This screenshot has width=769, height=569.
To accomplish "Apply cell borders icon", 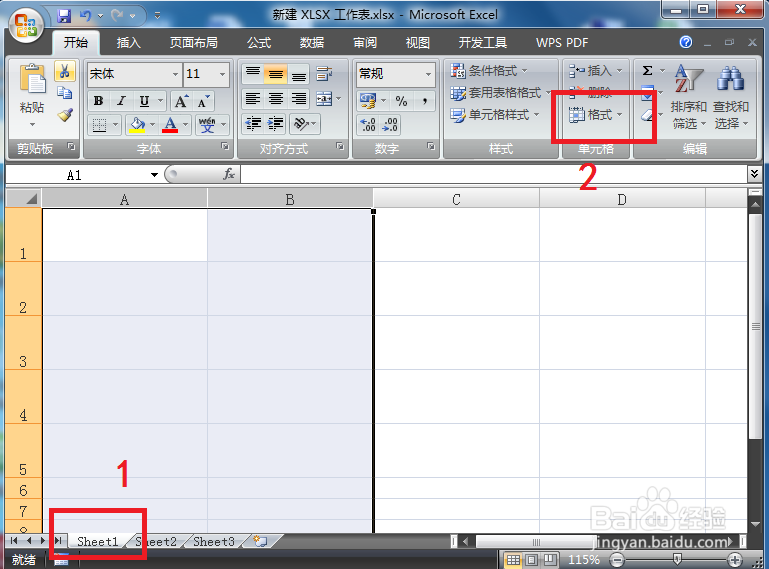I will 100,125.
